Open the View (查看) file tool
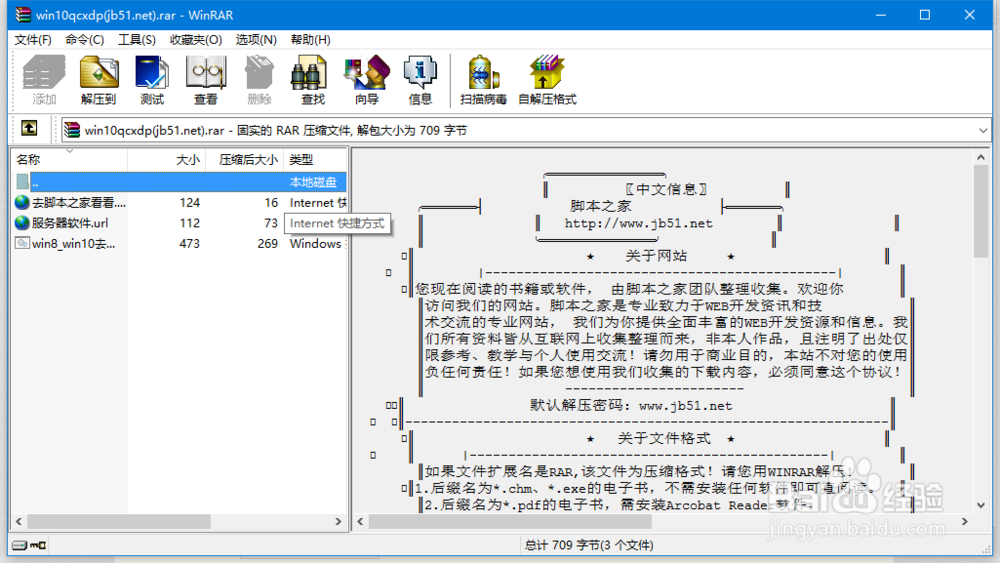 (205, 79)
